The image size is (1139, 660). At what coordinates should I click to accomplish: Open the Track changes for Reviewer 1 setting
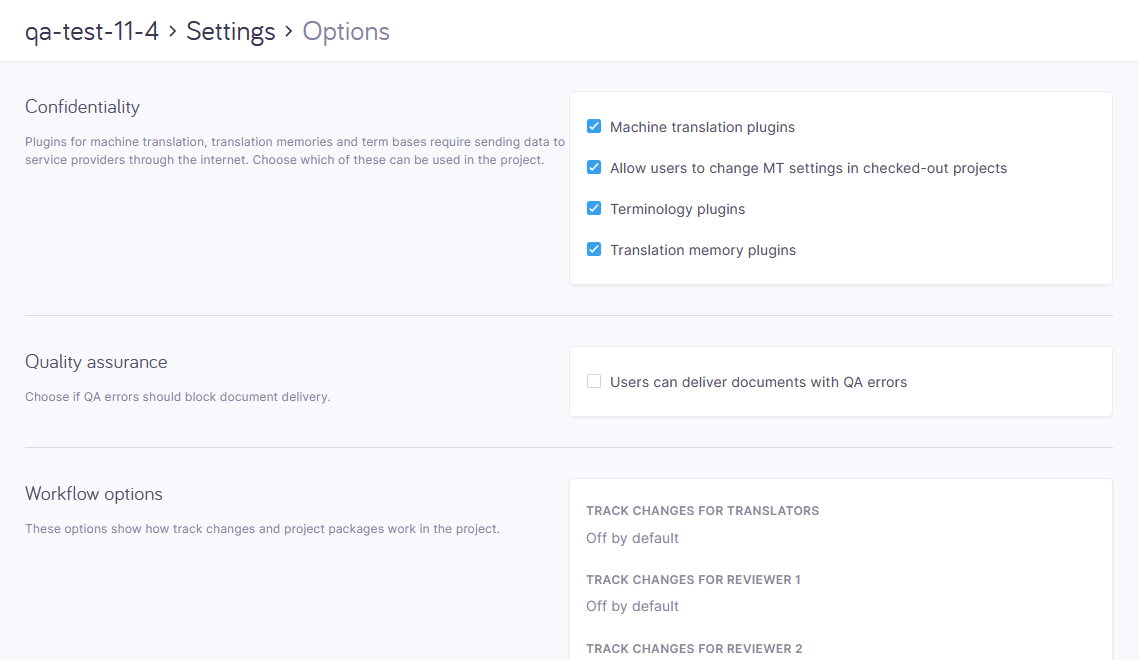tap(632, 605)
